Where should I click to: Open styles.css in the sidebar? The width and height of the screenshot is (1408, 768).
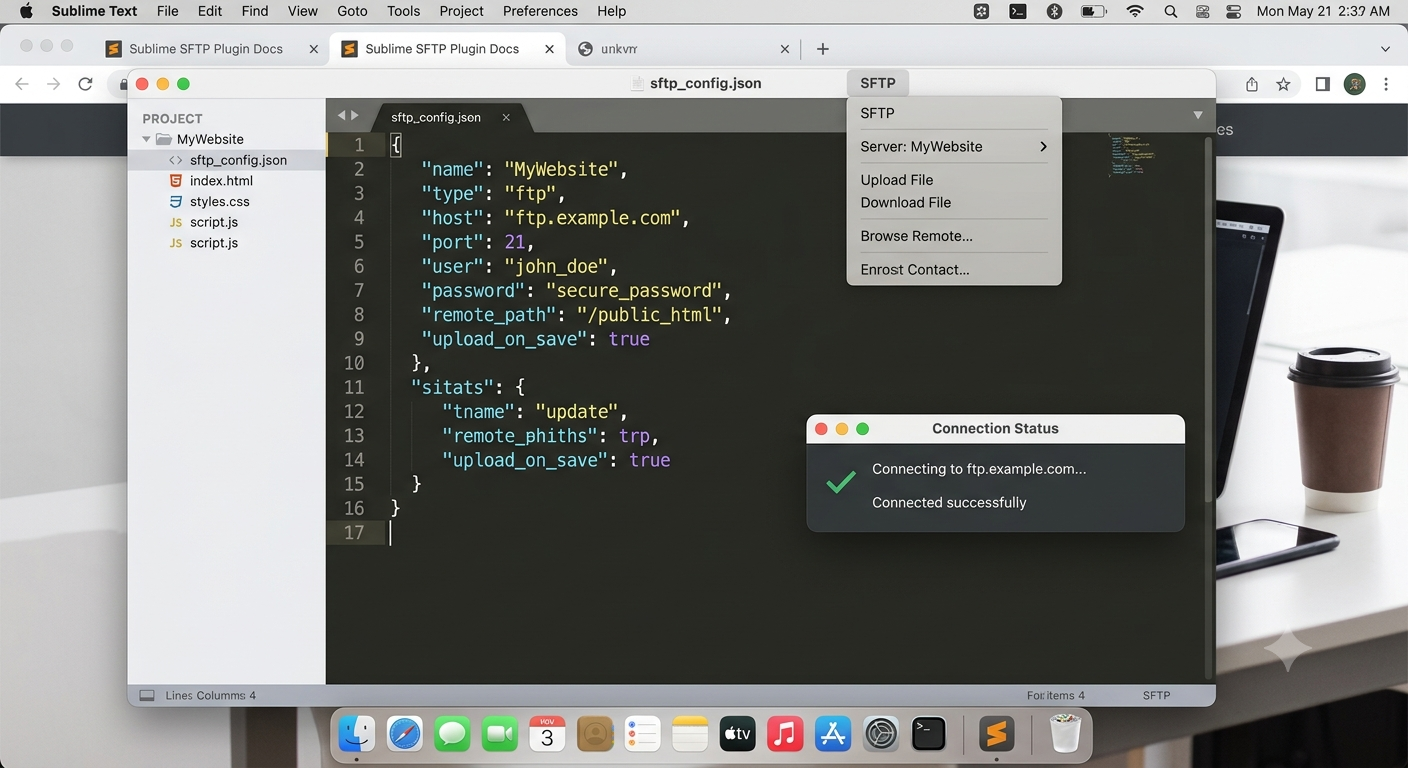click(220, 202)
